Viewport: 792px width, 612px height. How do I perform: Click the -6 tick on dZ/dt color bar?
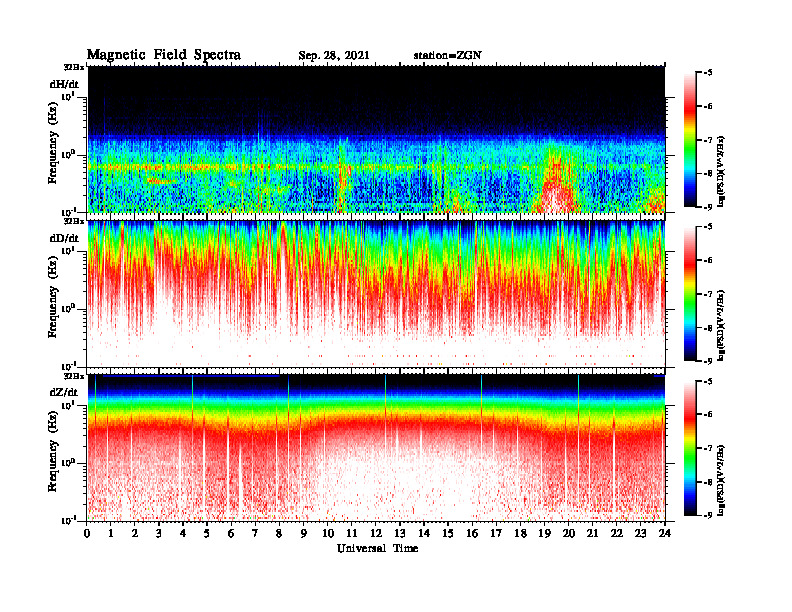point(708,415)
